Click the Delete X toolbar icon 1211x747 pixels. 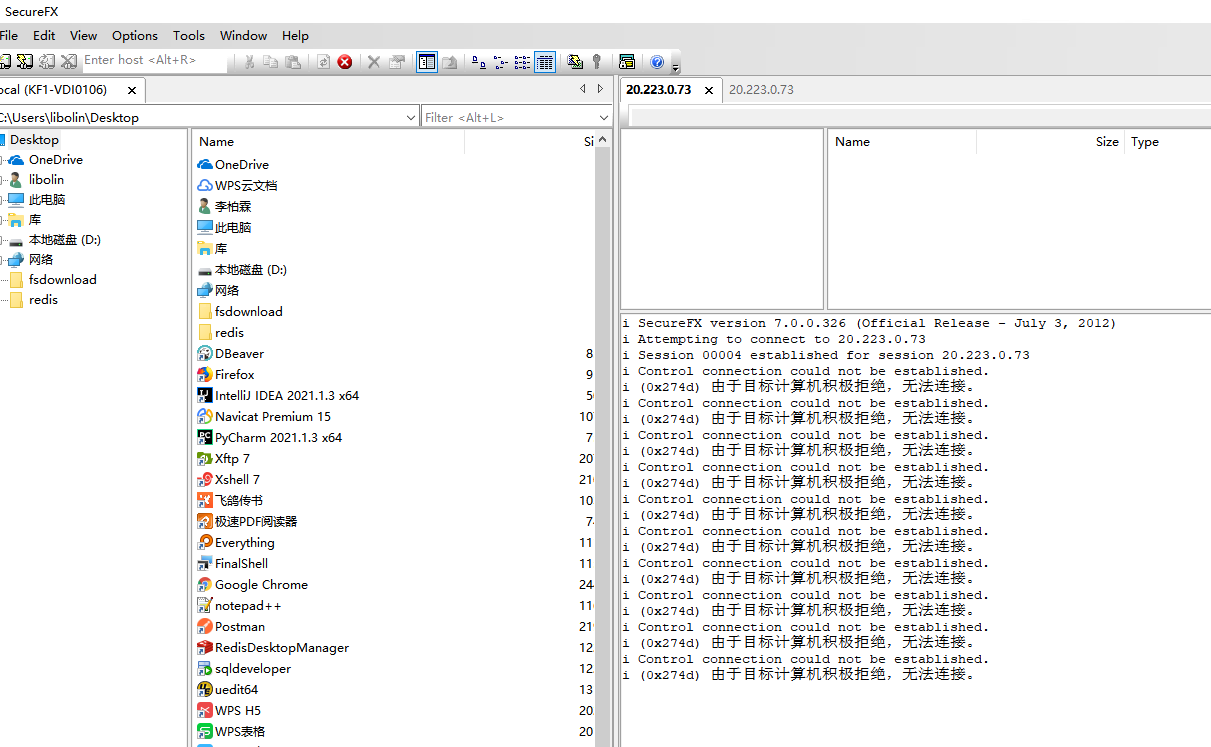(373, 61)
